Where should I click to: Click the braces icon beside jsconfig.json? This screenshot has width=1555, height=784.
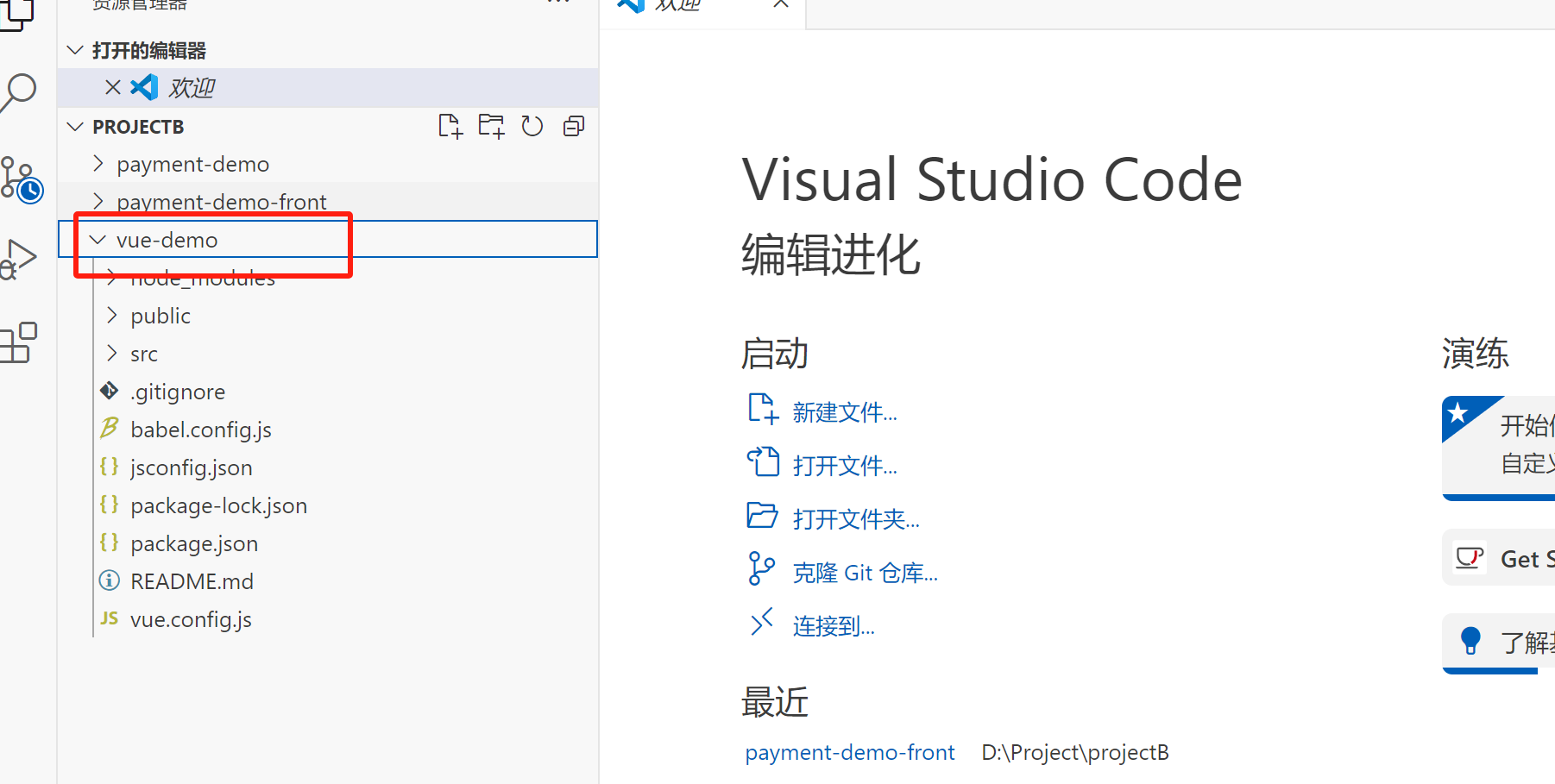[109, 467]
